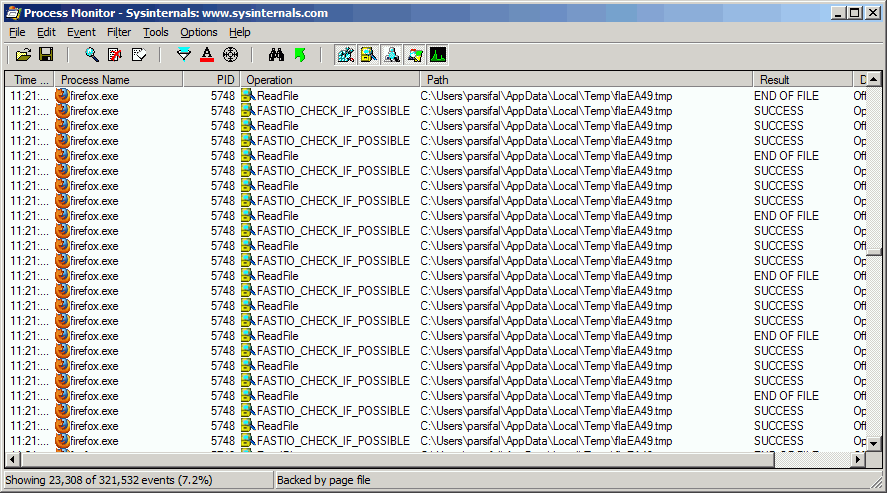
Task: Open Find with the binoculars icon
Action: tap(276, 55)
